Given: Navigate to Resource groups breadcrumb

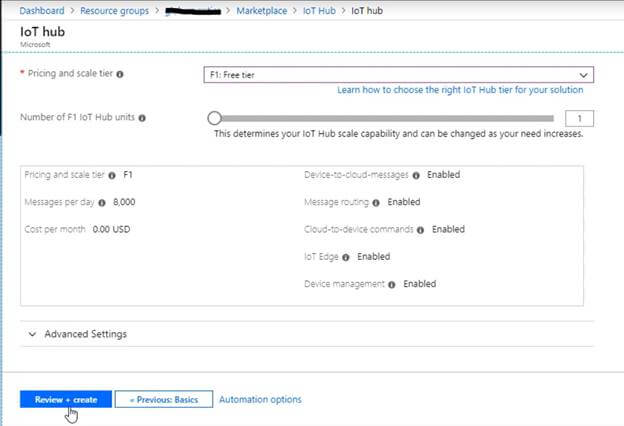Looking at the screenshot, I should pos(115,11).
